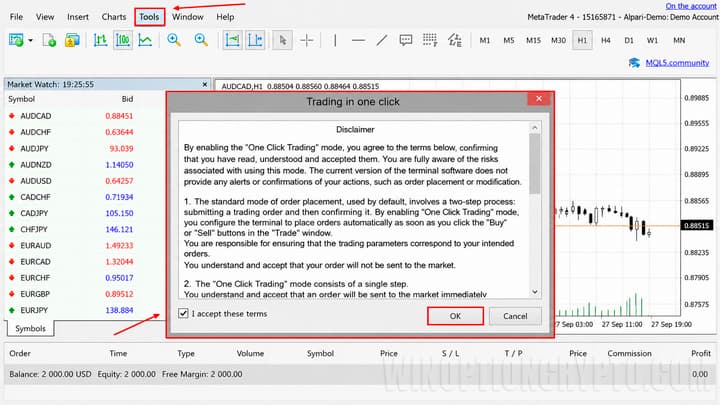The height and width of the screenshot is (405, 720).
Task: Open the Window menu
Action: coord(188,17)
